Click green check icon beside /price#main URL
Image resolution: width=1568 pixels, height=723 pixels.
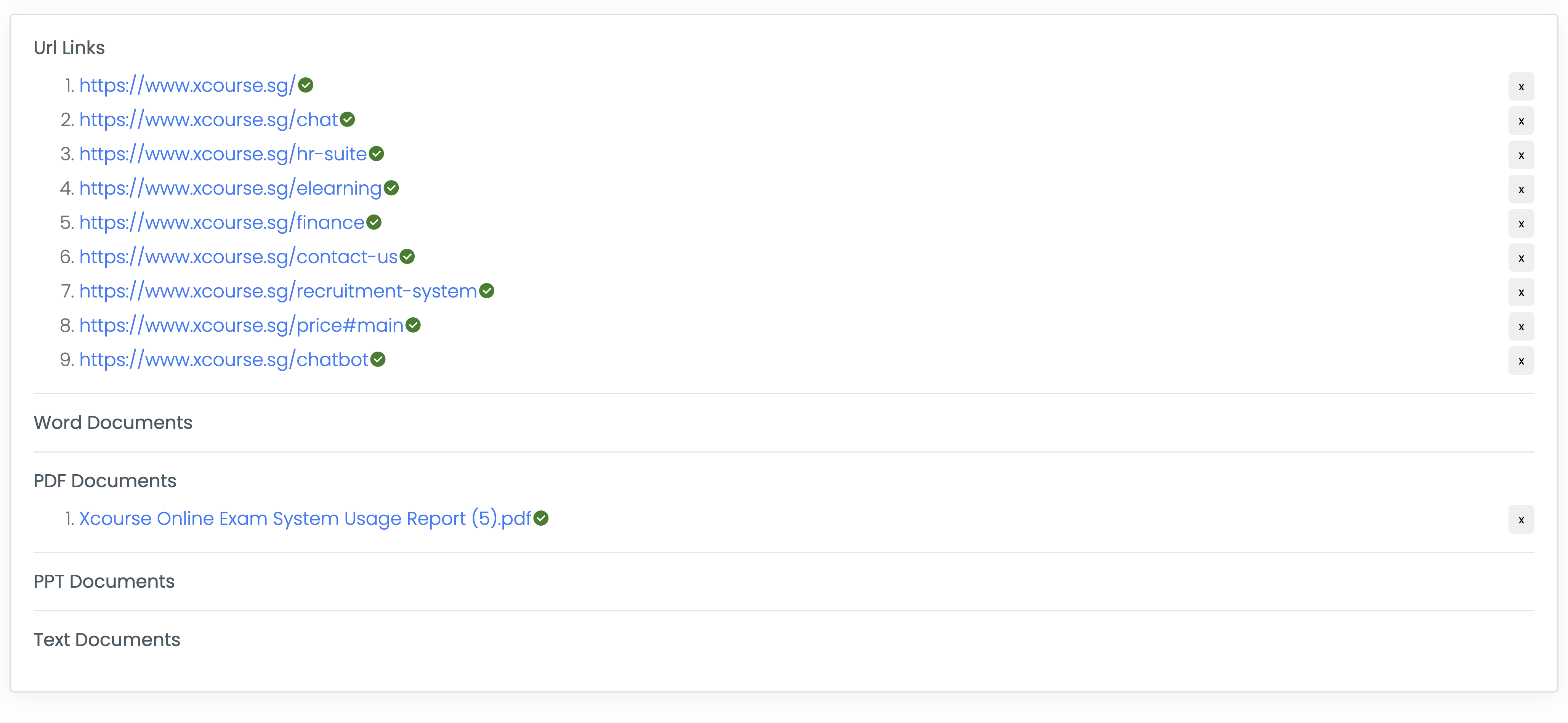(413, 325)
